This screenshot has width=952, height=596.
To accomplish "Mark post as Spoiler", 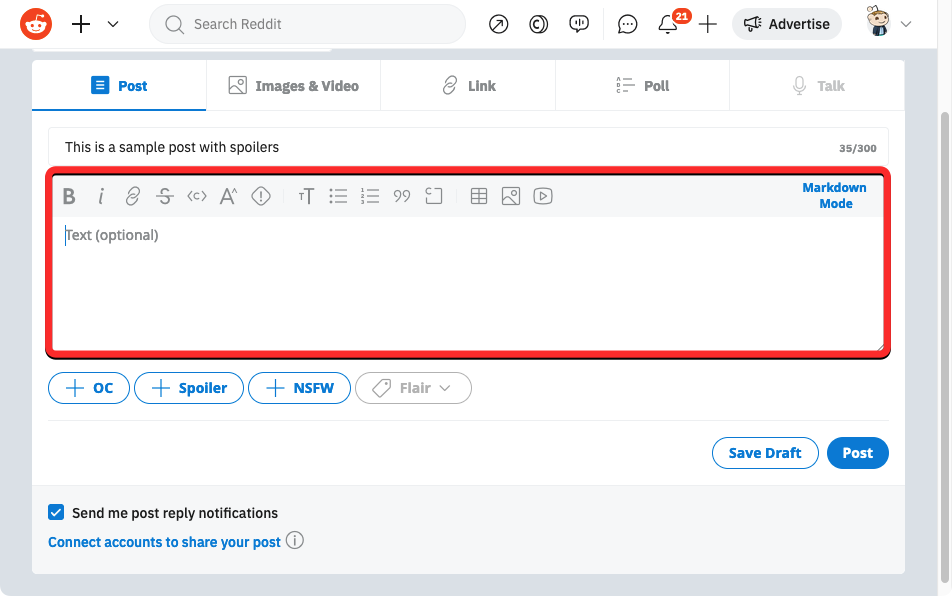I will (x=189, y=388).
